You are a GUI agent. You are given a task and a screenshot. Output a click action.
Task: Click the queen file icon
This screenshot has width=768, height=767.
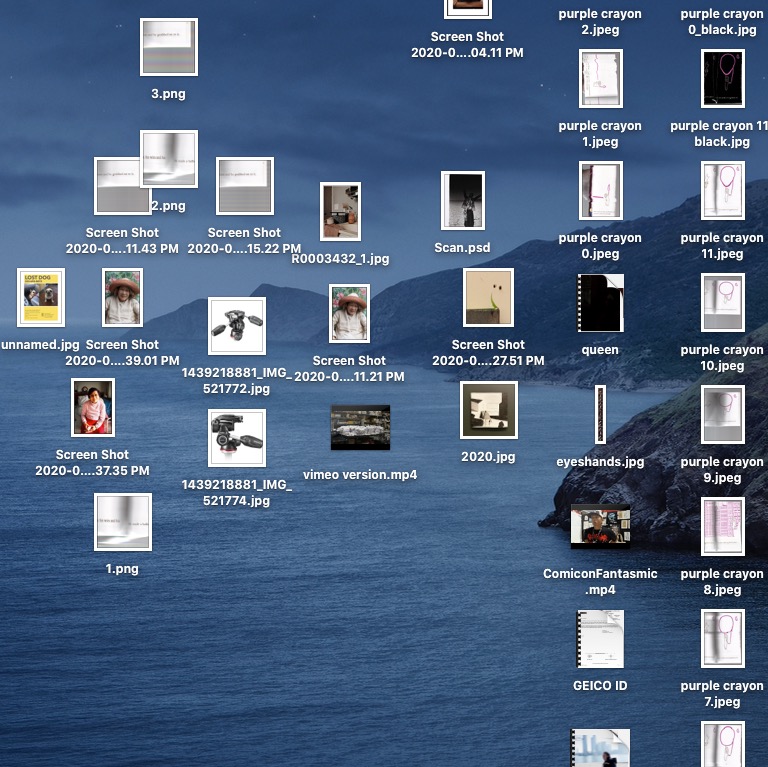[x=600, y=303]
